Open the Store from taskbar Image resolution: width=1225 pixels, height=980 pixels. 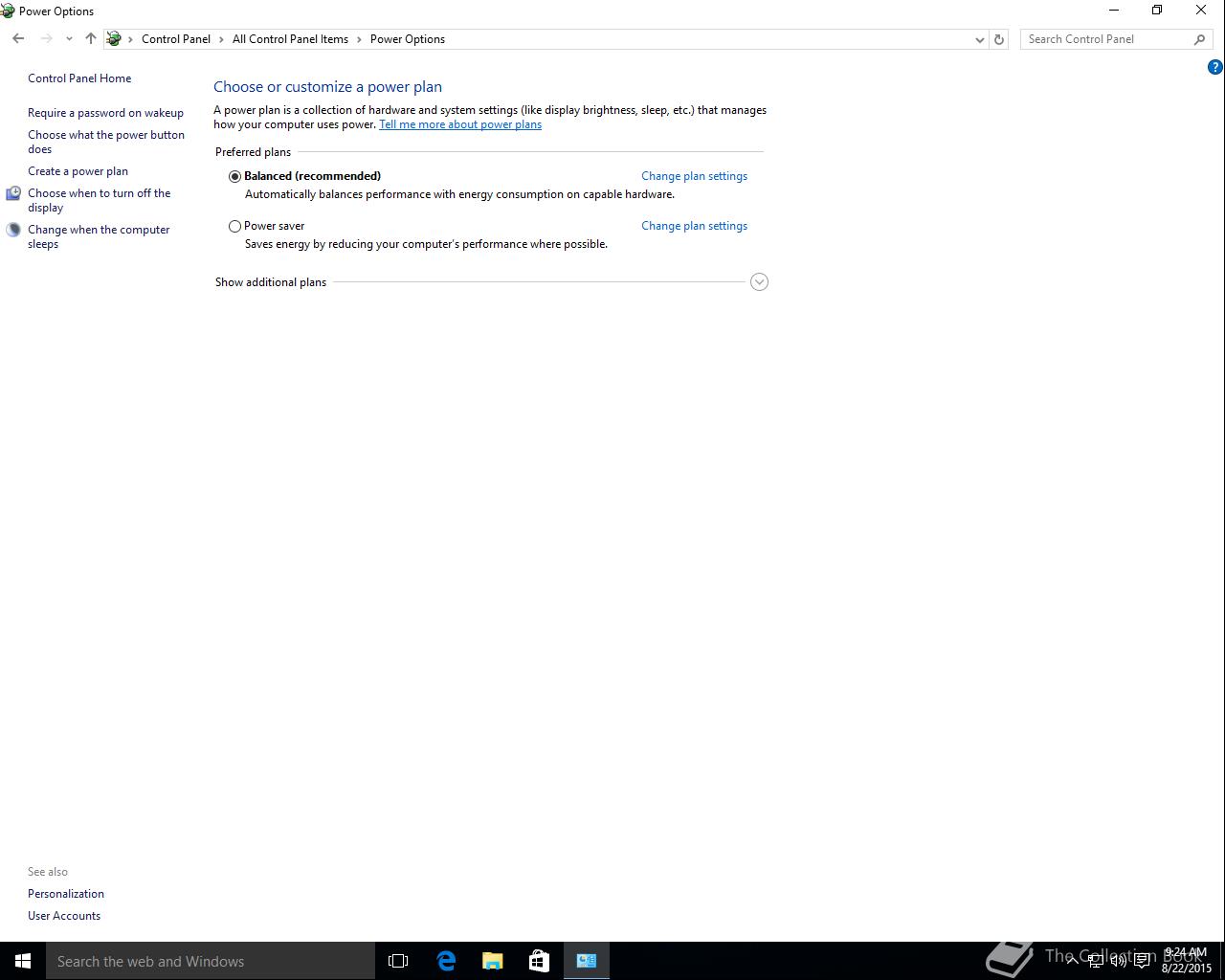[540, 961]
